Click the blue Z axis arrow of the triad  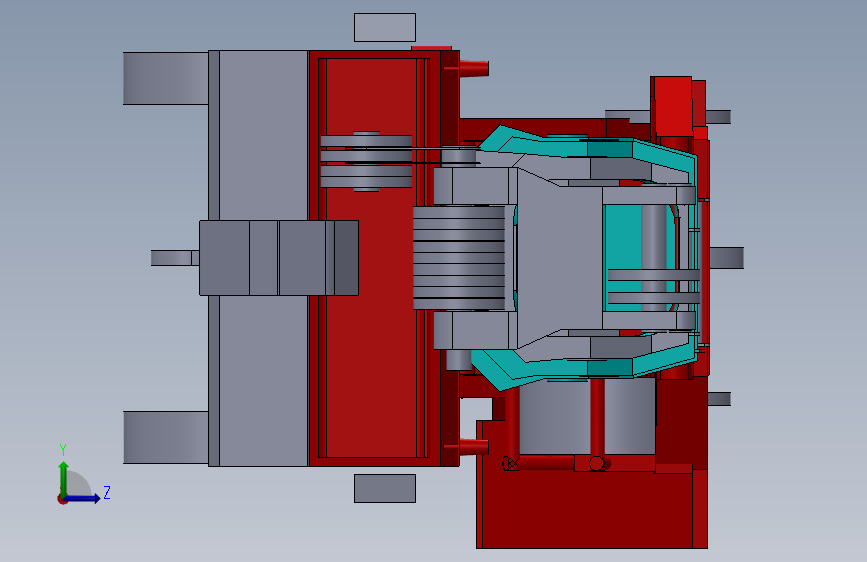84,498
